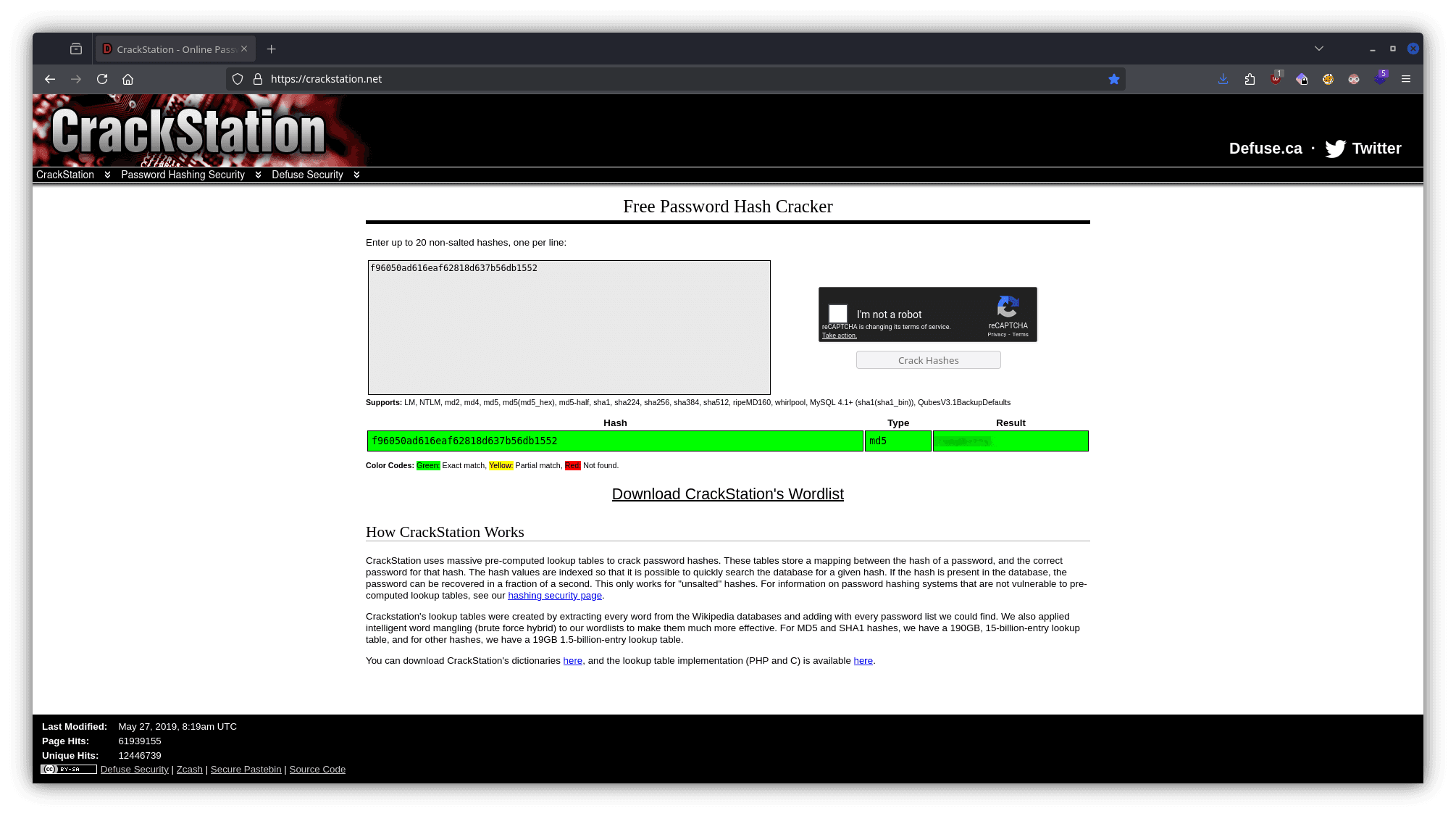
Task: Click the reCAPTCHA refresh emblem
Action: pos(1008,307)
